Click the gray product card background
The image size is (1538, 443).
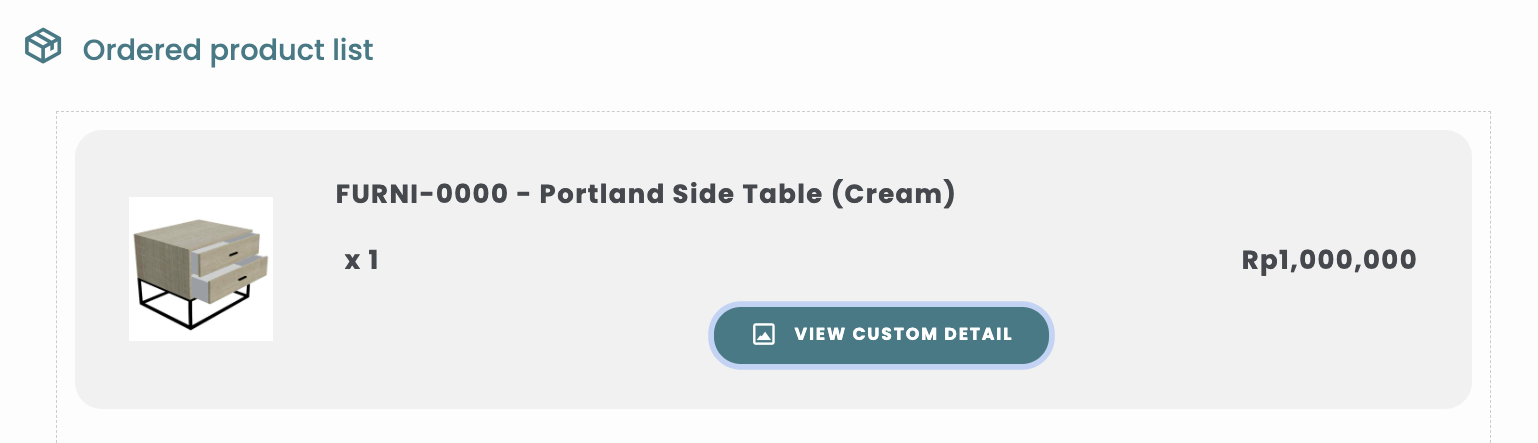coord(1150,370)
